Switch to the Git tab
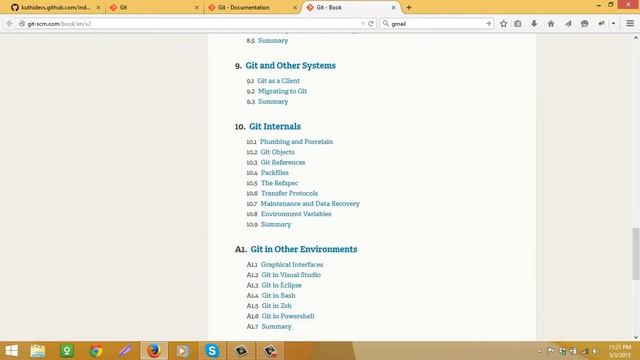640x360 pixels. [154, 7]
